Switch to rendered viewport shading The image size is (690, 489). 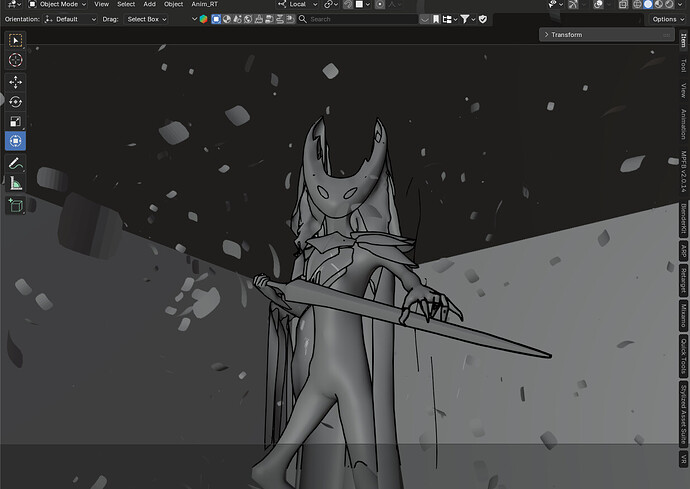pyautogui.click(x=669, y=4)
